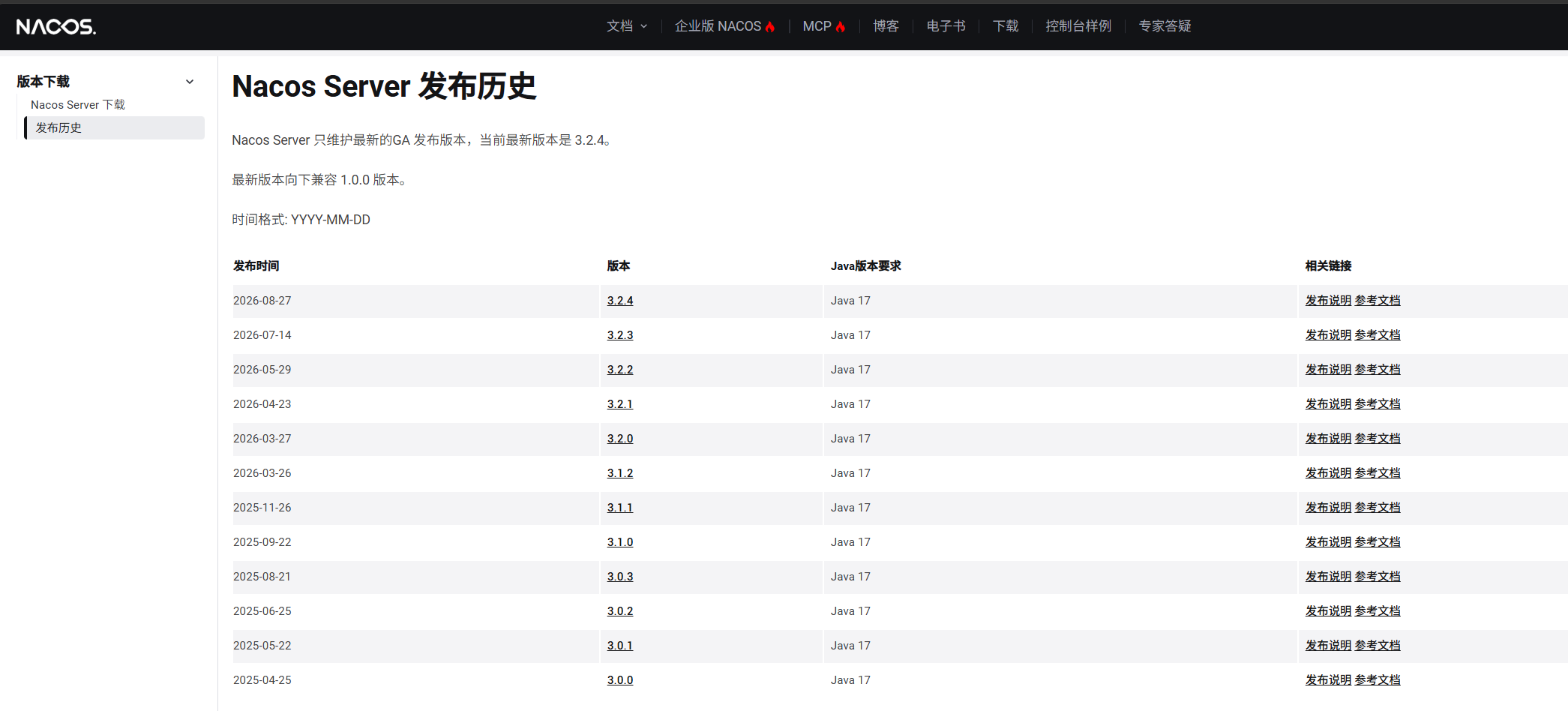1568x711 pixels.
Task: Open 参考文档 for version 3.2.1
Action: (1378, 404)
